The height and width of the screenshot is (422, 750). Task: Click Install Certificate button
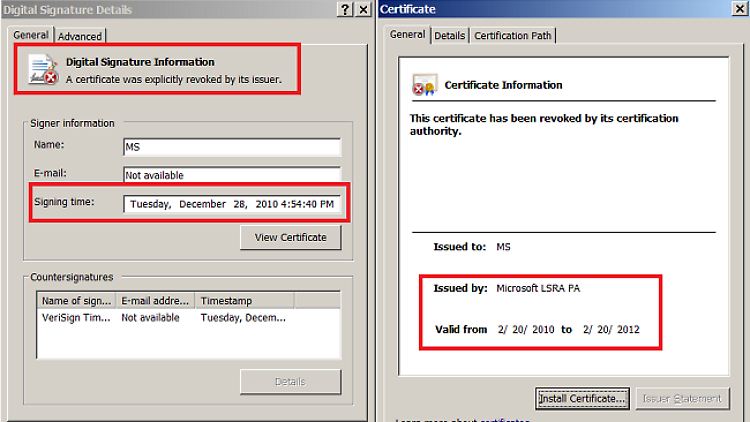(582, 399)
